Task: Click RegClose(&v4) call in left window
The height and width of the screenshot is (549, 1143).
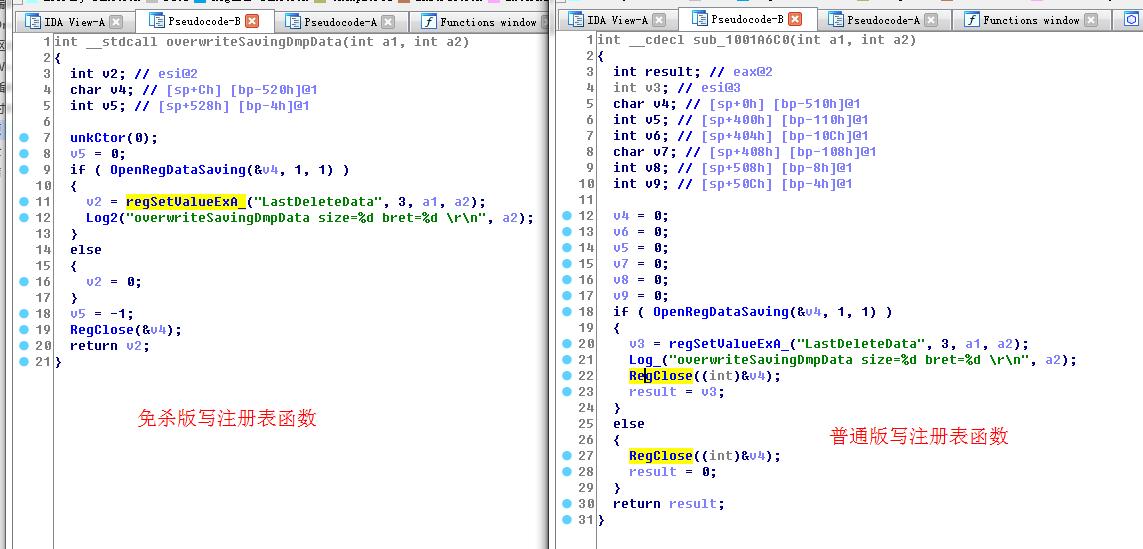Action: (x=125, y=330)
